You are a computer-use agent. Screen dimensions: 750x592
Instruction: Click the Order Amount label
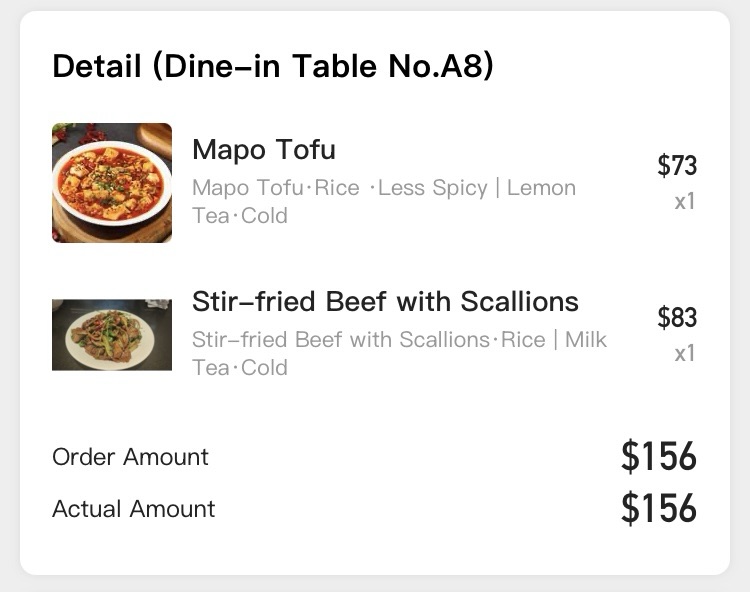[130, 457]
